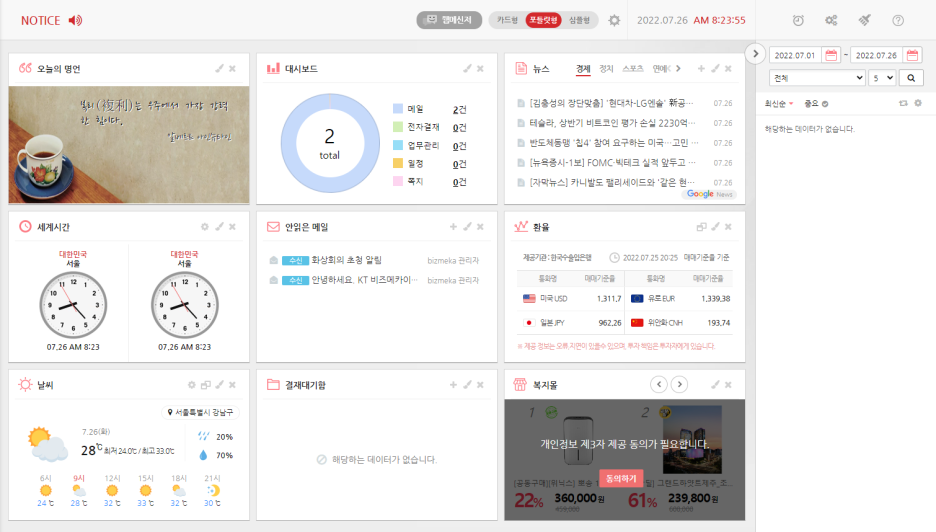This screenshot has height=532, width=936.
Task: Select the 정치 news tab
Action: (x=606, y=68)
